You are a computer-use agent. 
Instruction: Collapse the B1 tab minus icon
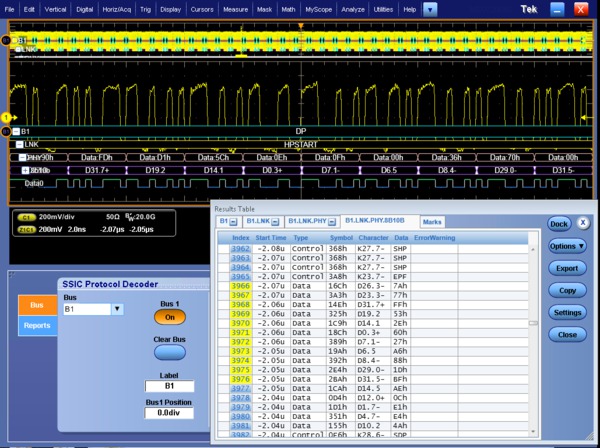(233, 222)
